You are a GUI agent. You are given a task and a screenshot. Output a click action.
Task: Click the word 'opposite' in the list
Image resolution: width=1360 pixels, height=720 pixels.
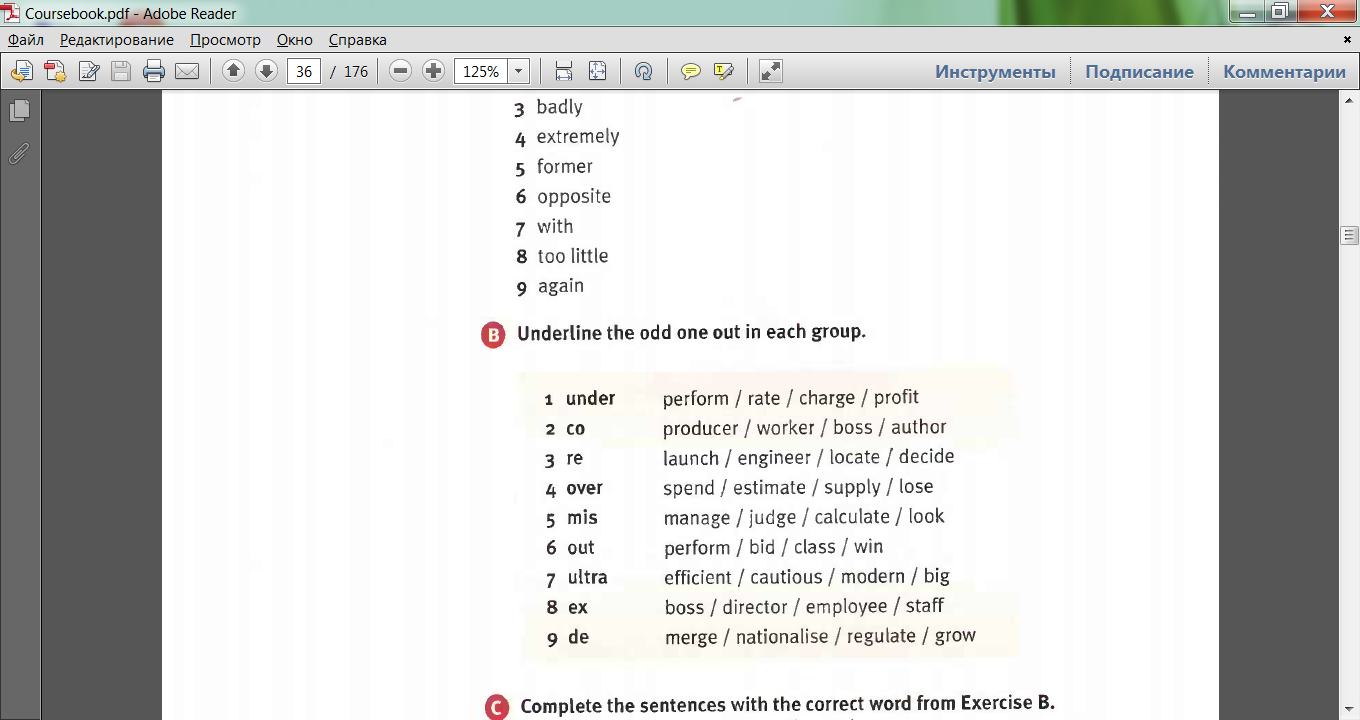tap(574, 197)
